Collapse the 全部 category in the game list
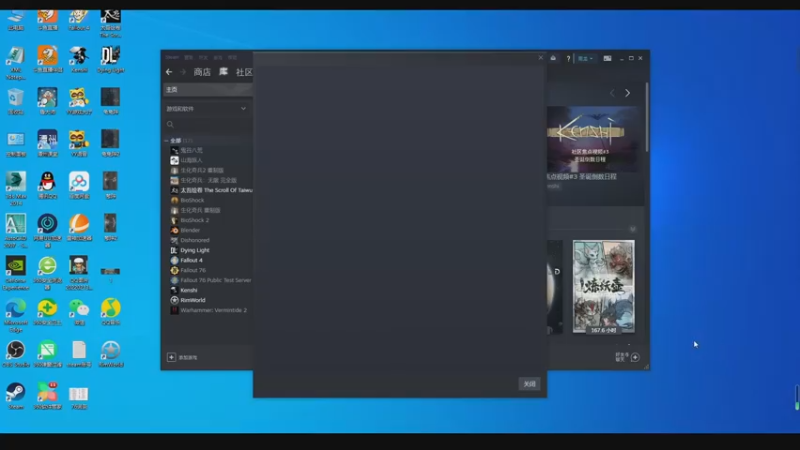 click(166, 140)
